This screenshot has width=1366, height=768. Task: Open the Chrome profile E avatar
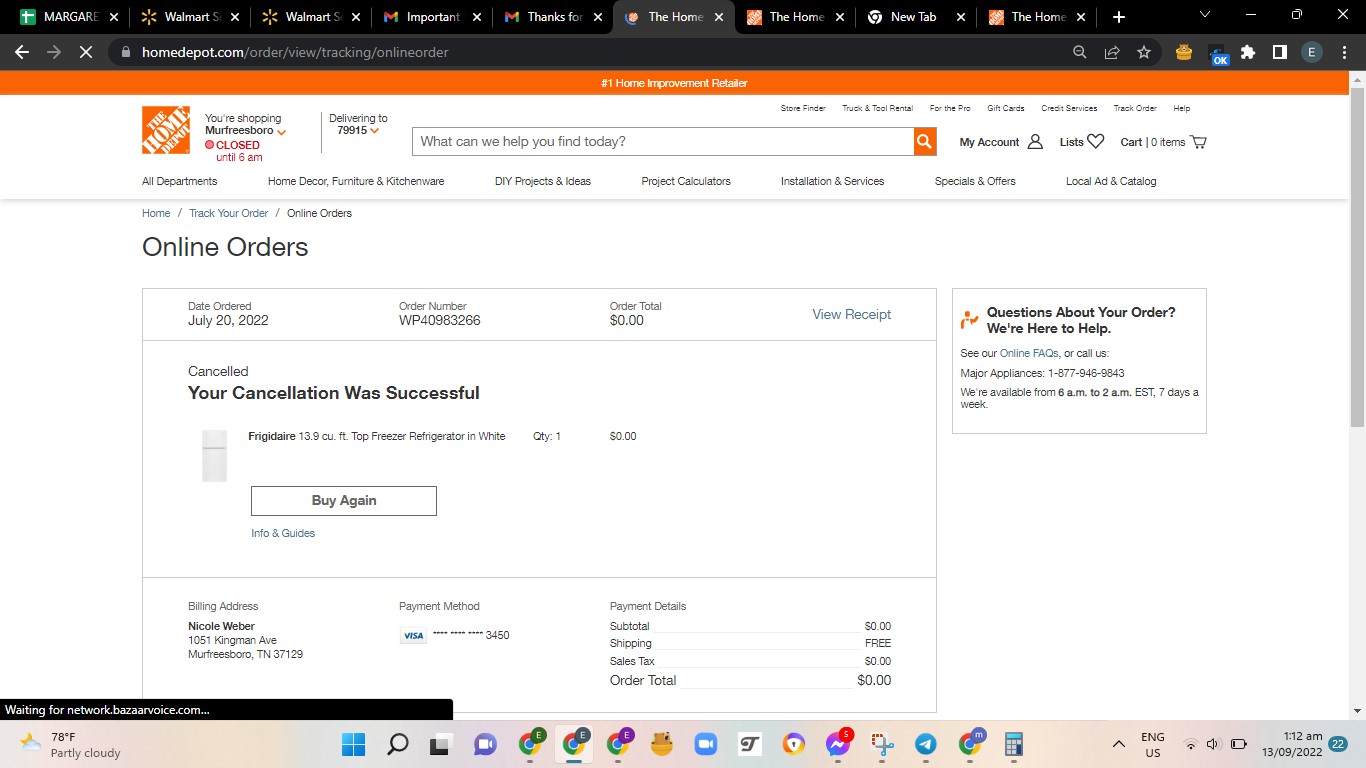pos(1312,52)
